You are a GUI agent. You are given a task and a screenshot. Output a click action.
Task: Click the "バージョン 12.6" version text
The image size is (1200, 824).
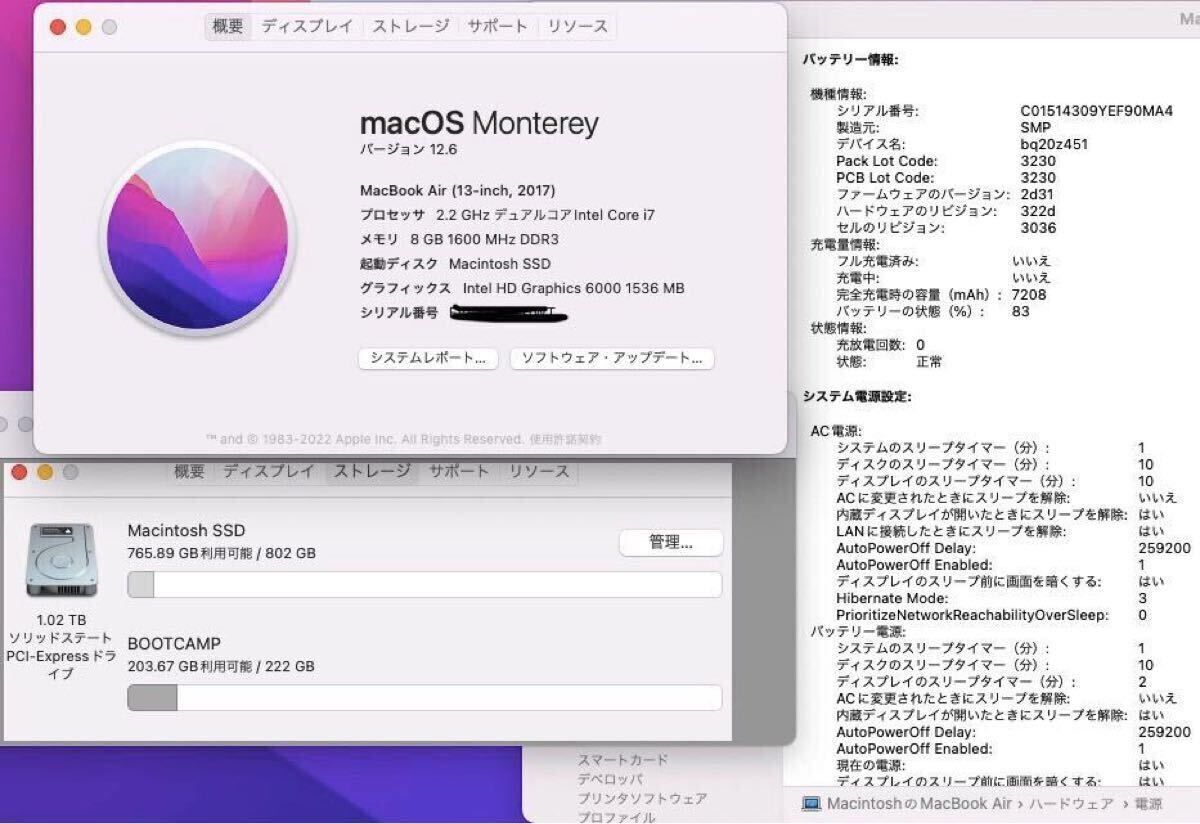409,150
